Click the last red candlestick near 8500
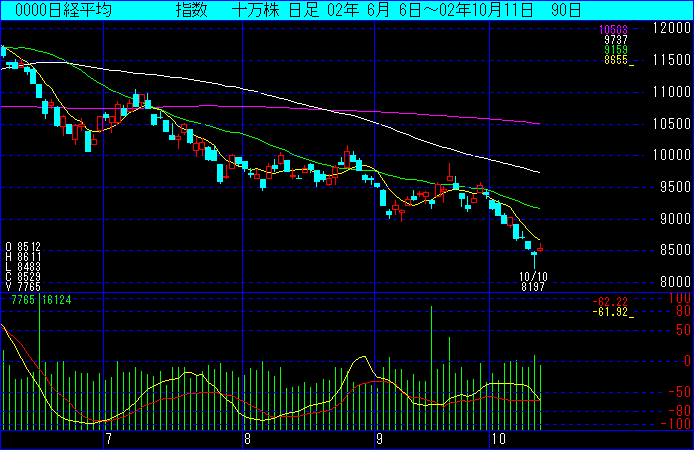694x450 pixels. pos(540,249)
